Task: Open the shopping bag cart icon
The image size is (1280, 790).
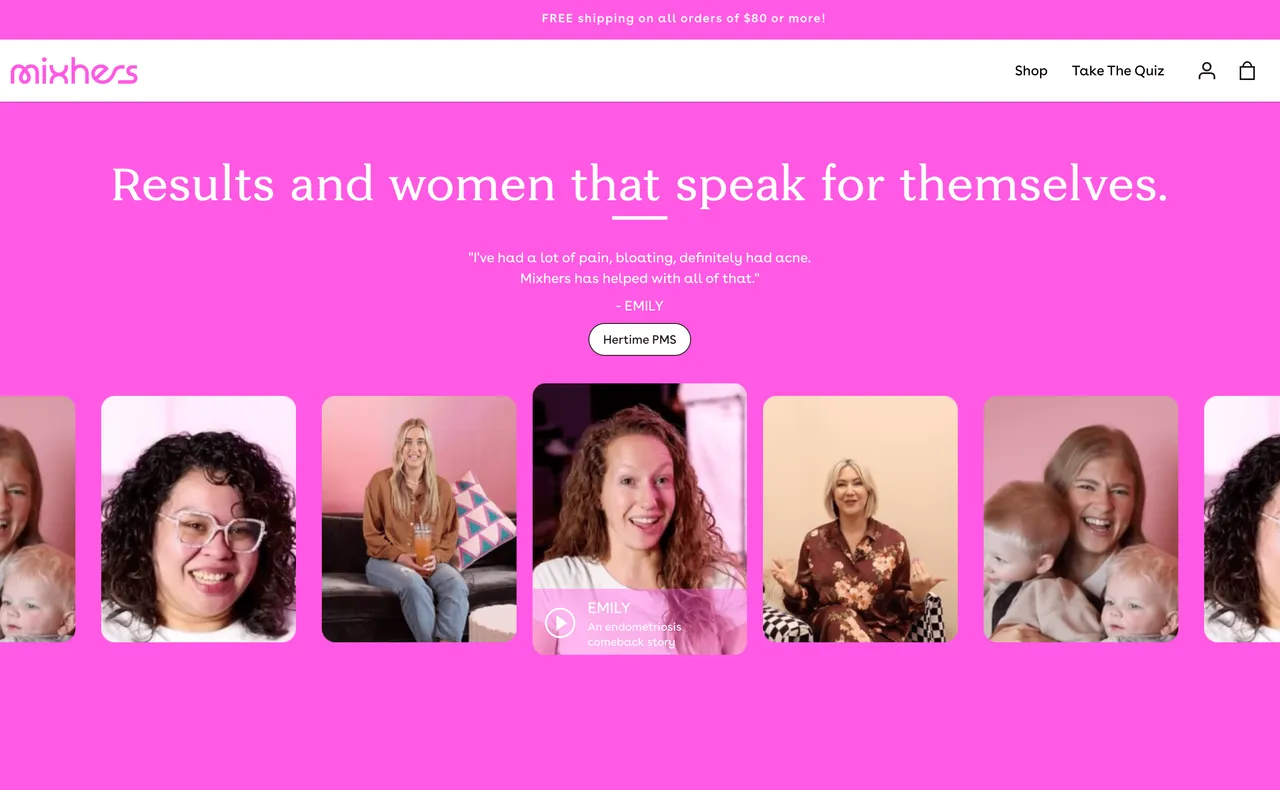Action: pyautogui.click(x=1247, y=70)
